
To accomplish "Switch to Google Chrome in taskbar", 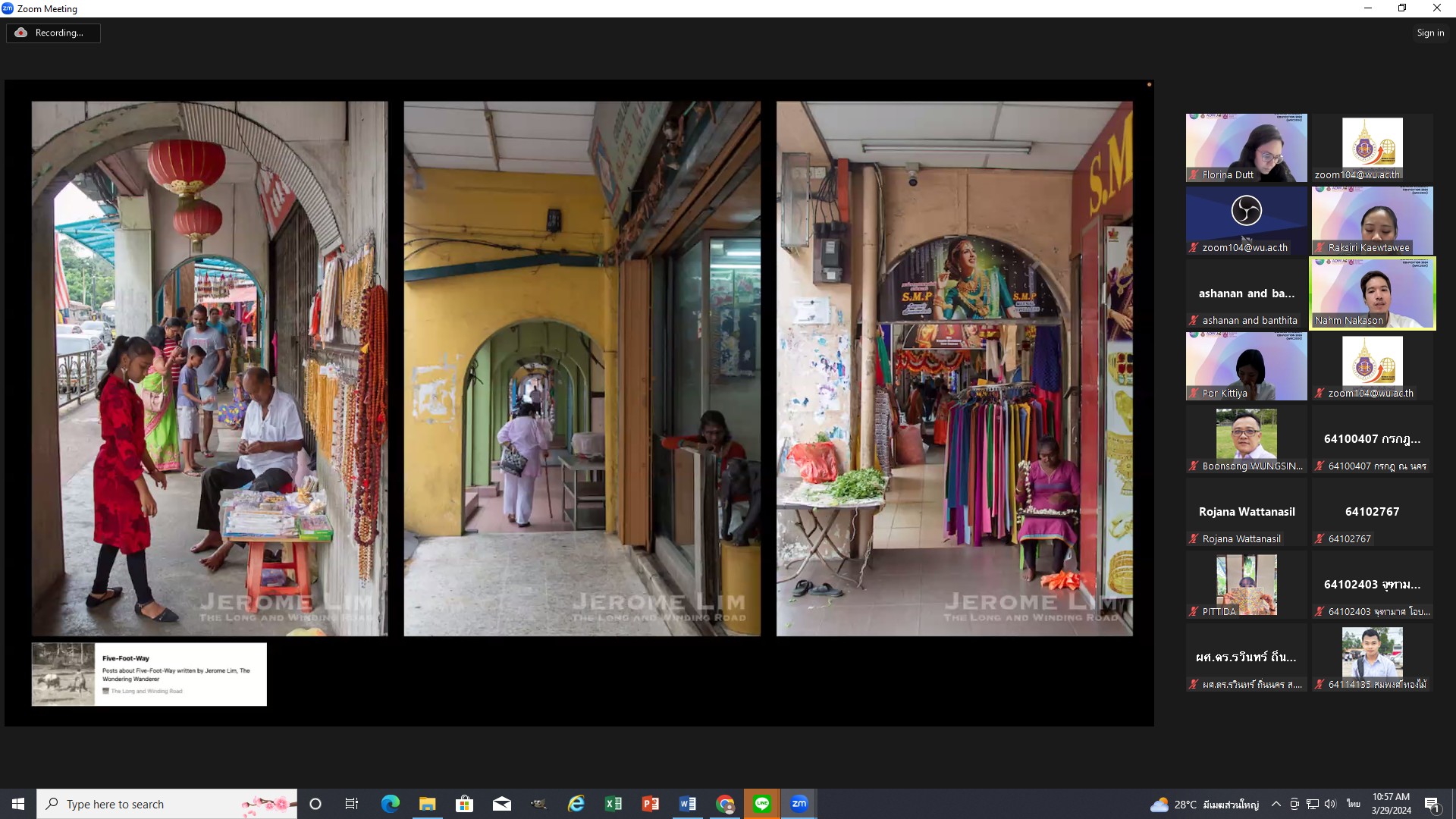I will click(x=725, y=804).
